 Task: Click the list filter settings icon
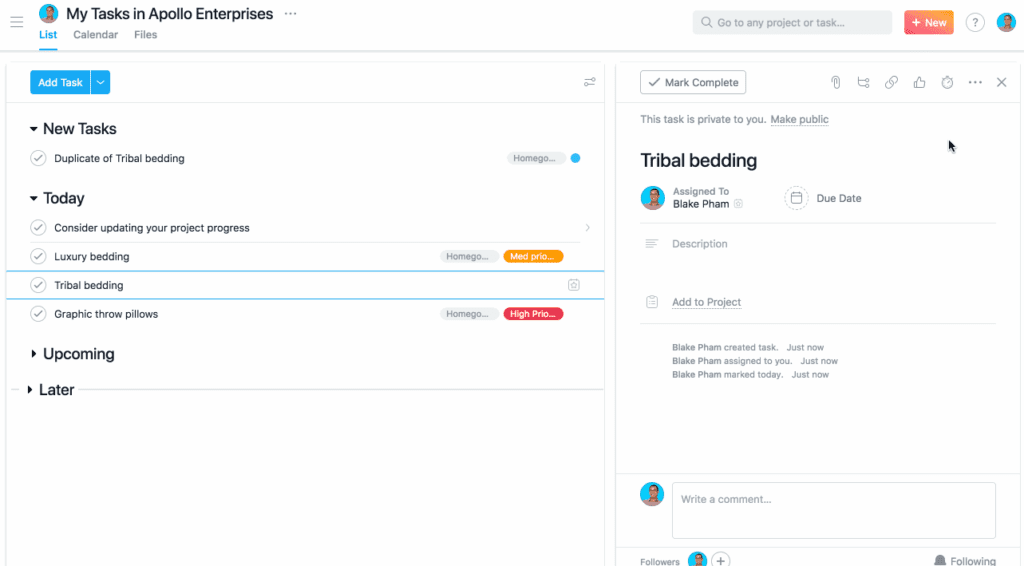590,83
